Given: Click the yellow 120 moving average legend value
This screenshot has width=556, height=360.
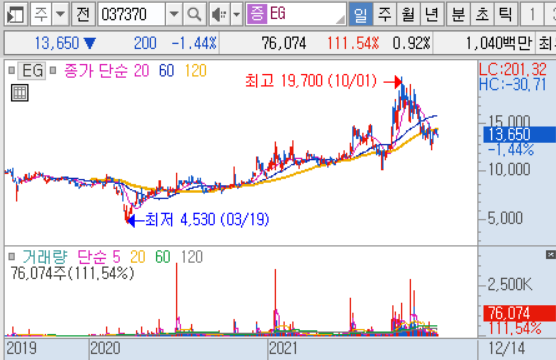Looking at the screenshot, I should click(x=195, y=71).
